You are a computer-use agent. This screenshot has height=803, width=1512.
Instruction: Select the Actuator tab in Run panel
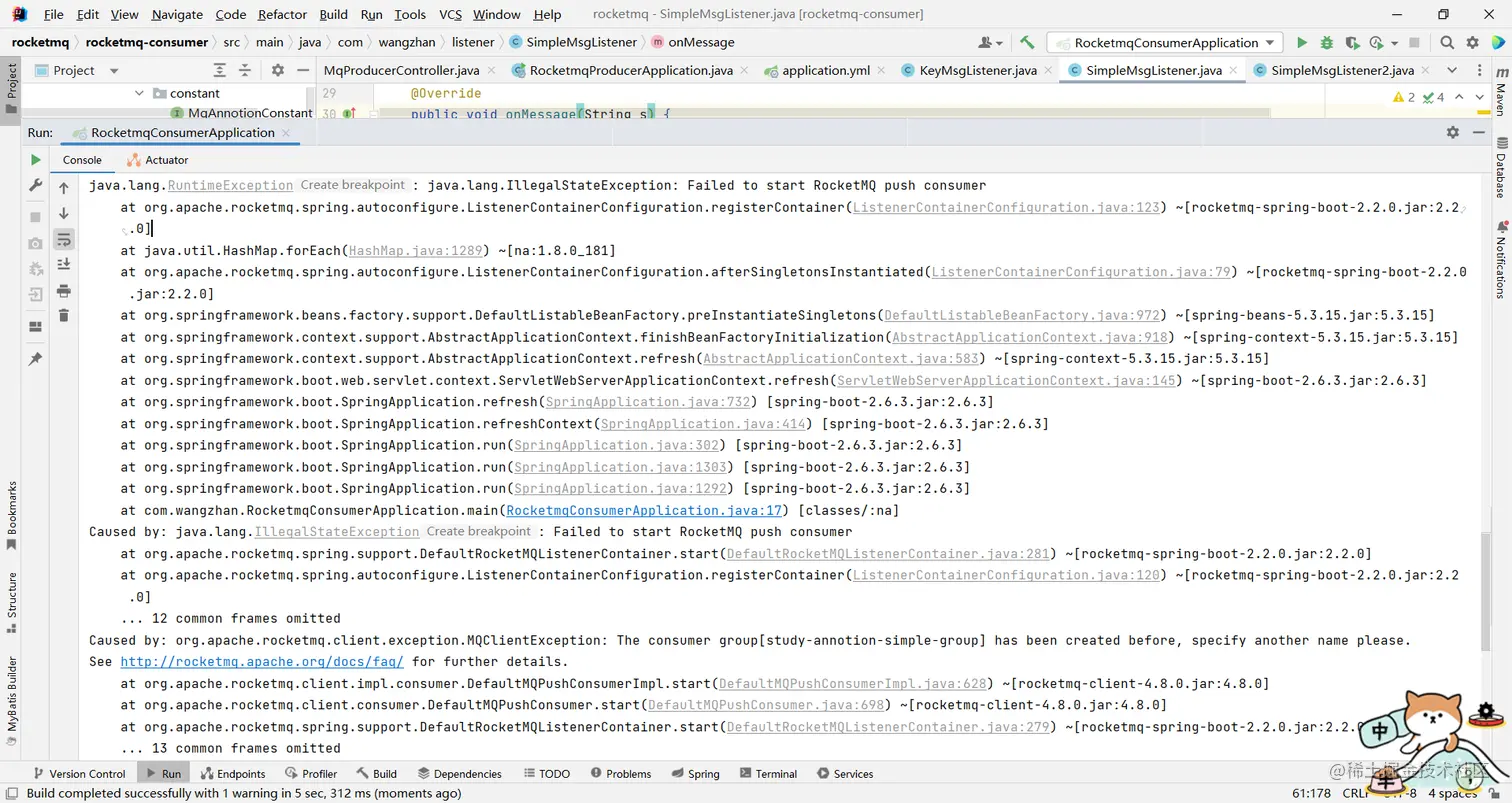[x=157, y=160]
